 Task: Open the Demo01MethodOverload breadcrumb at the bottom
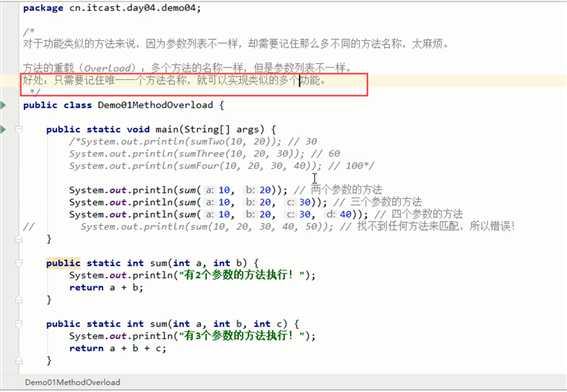pos(72,382)
